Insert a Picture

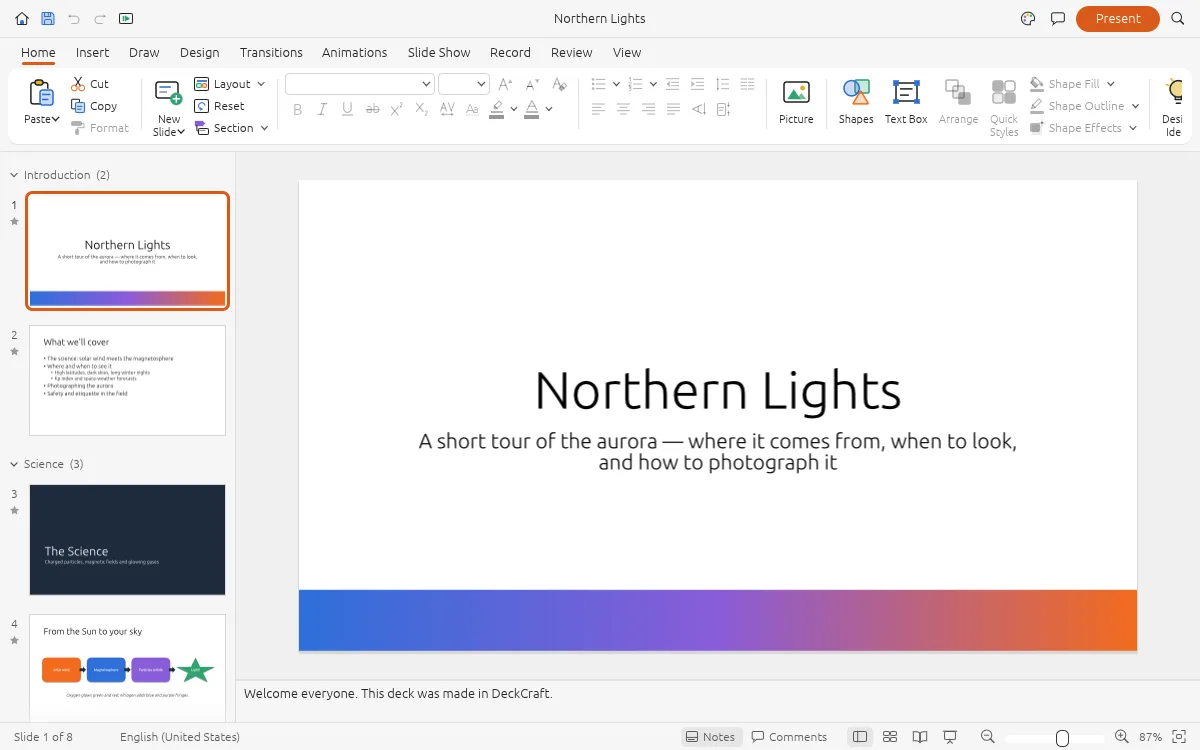(796, 103)
